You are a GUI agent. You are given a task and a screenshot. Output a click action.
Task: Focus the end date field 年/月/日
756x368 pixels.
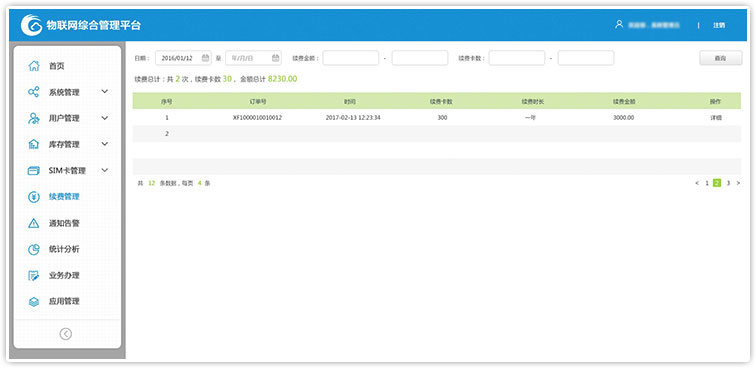click(254, 58)
